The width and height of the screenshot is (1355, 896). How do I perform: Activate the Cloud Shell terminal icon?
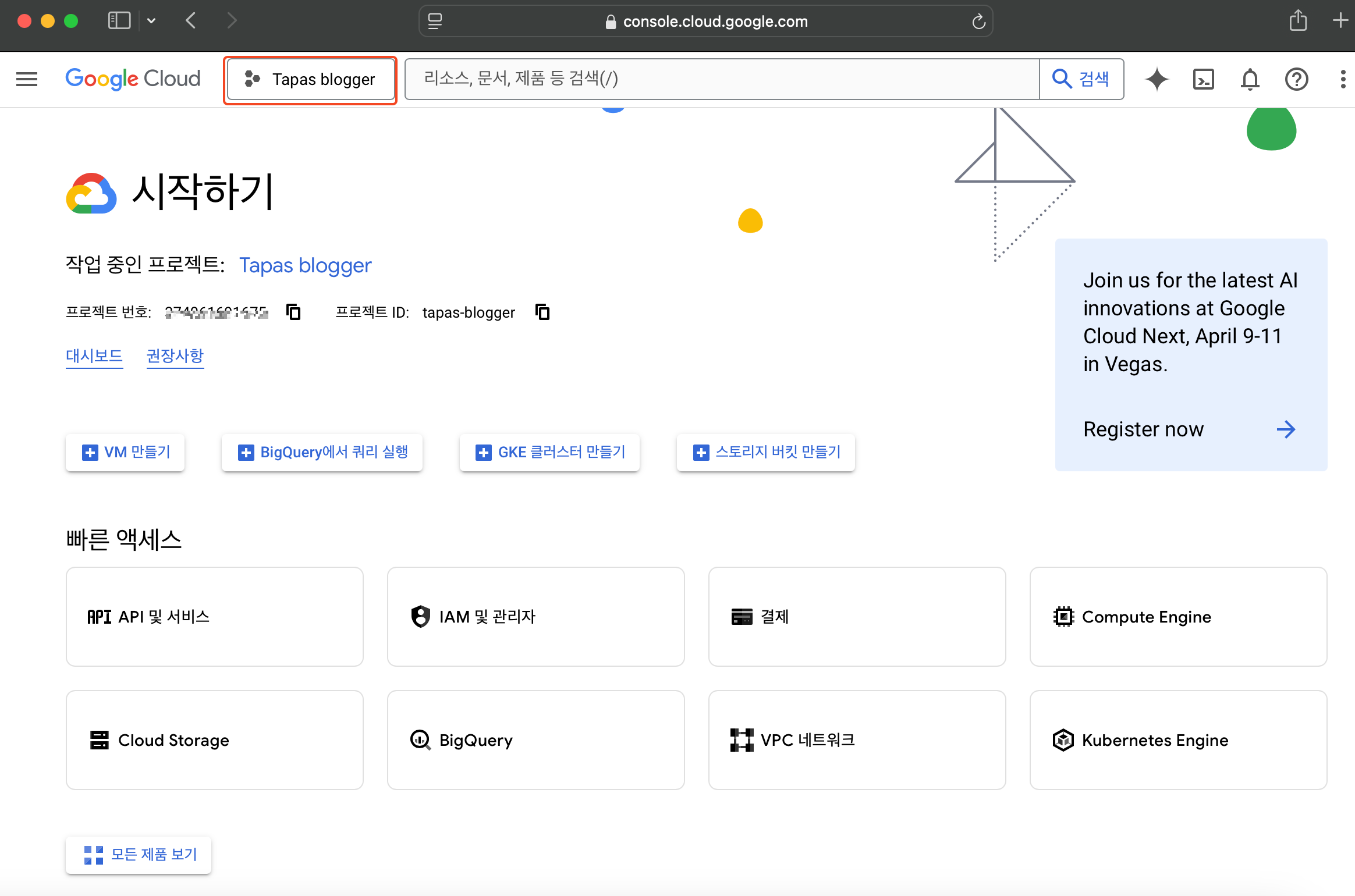point(1204,79)
